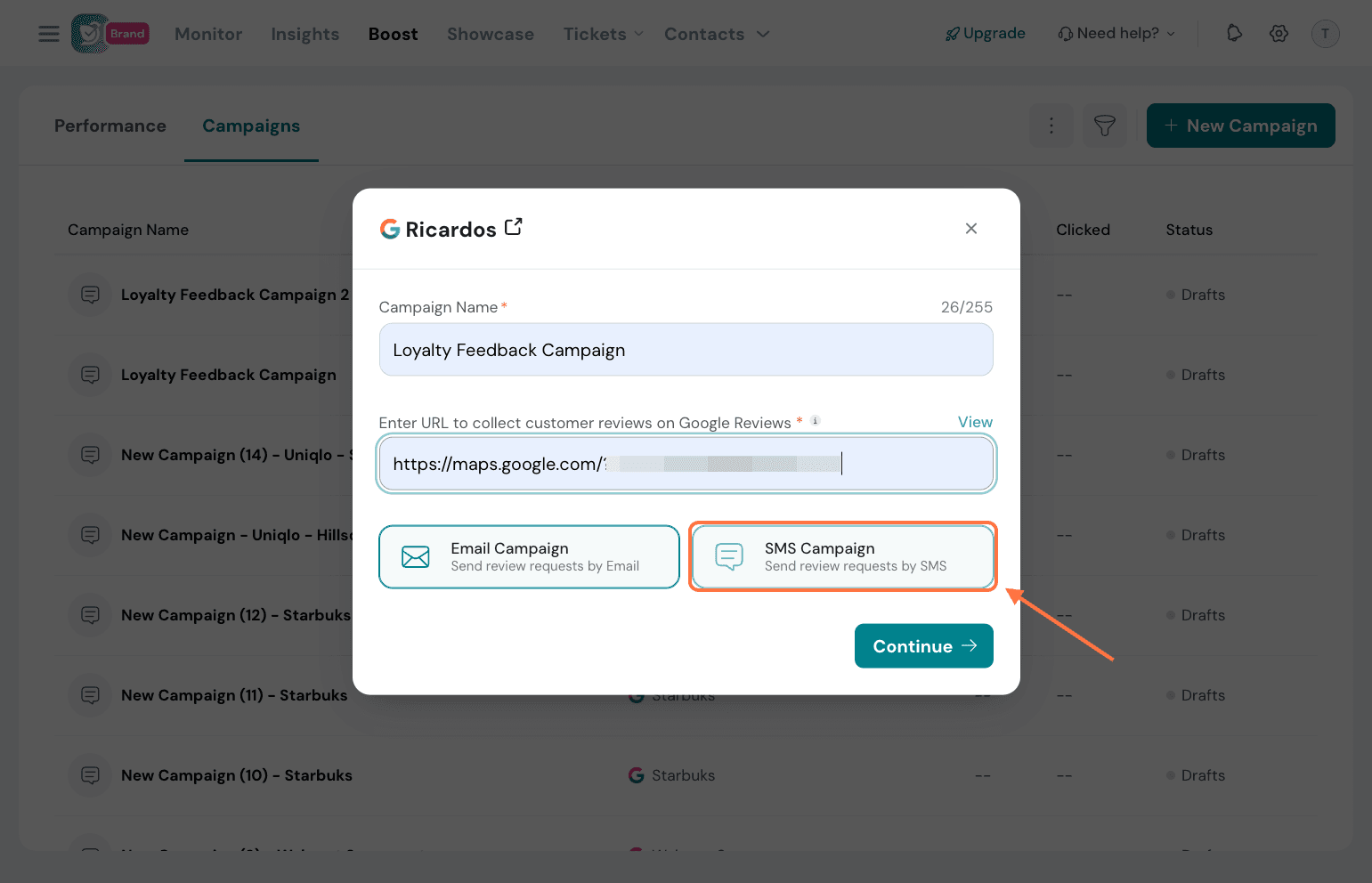
Task: Click the user avatar T icon
Action: (x=1326, y=34)
